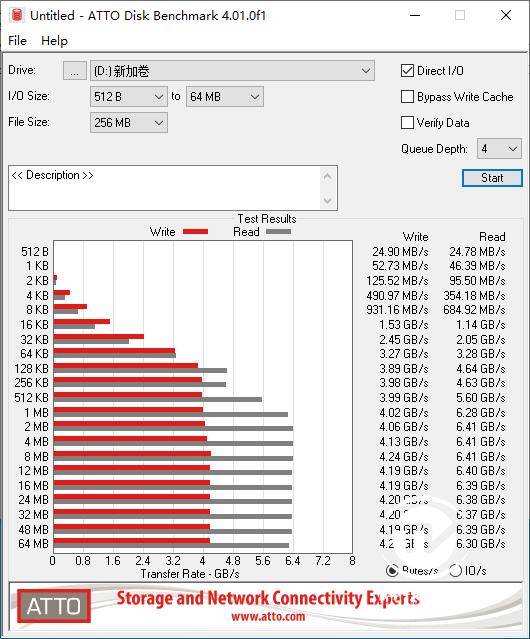Image resolution: width=530 pixels, height=639 pixels.
Task: Click the browse drive '...' button
Action: click(75, 71)
